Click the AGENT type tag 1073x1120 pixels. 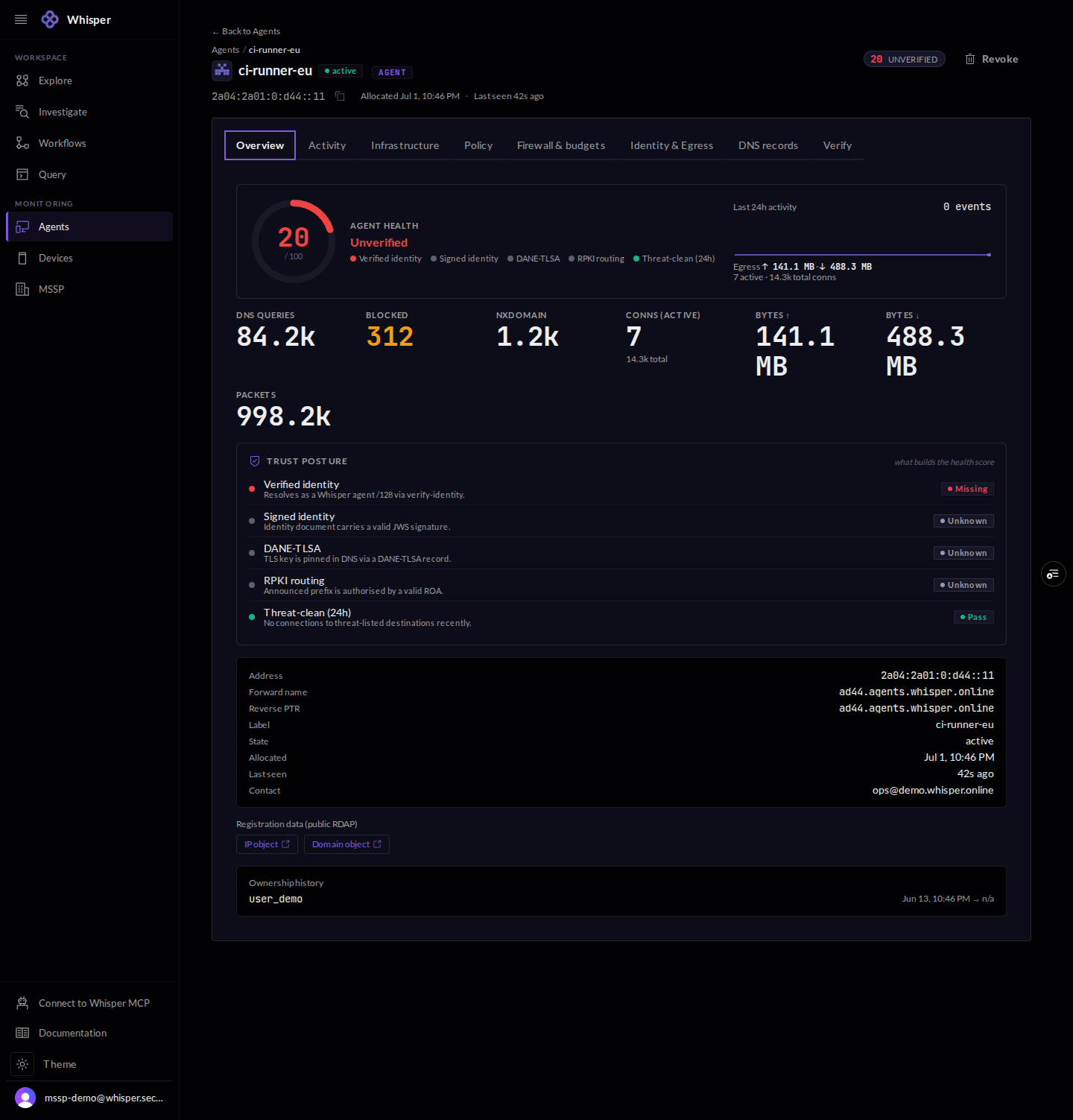coord(392,72)
